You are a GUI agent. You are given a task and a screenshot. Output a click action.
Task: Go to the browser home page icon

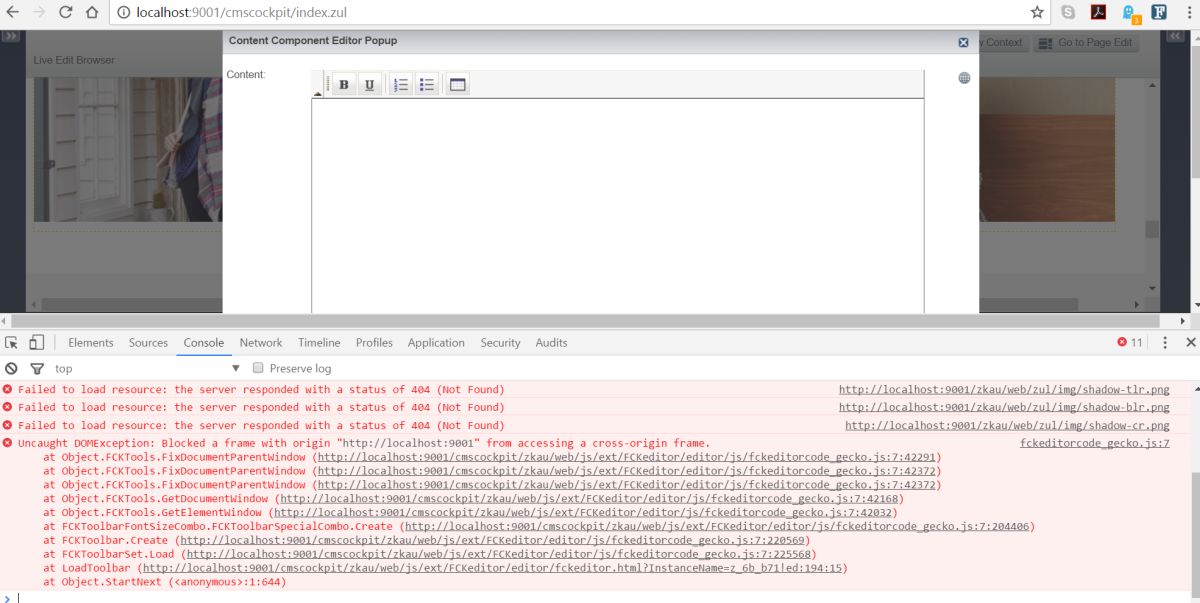[91, 13]
